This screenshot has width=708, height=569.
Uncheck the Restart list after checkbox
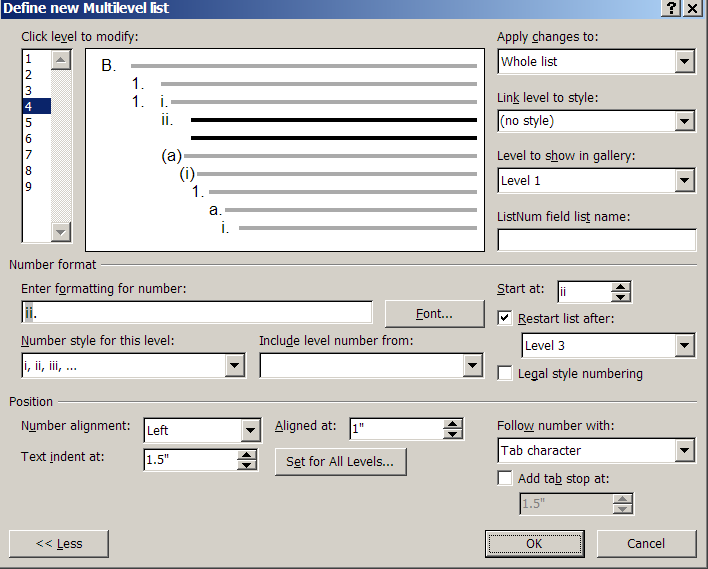coord(505,318)
